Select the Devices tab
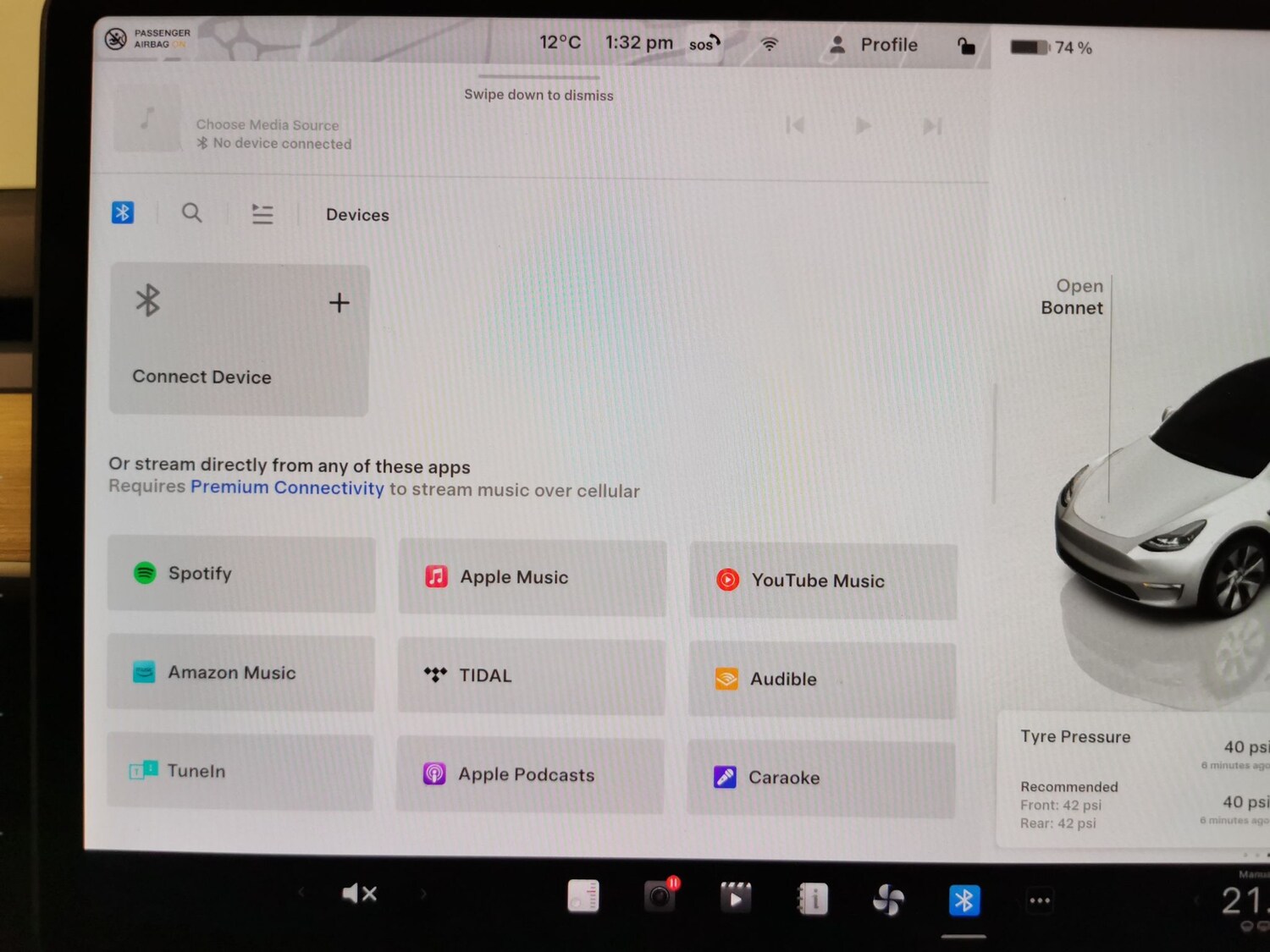The height and width of the screenshot is (952, 1270). click(356, 214)
